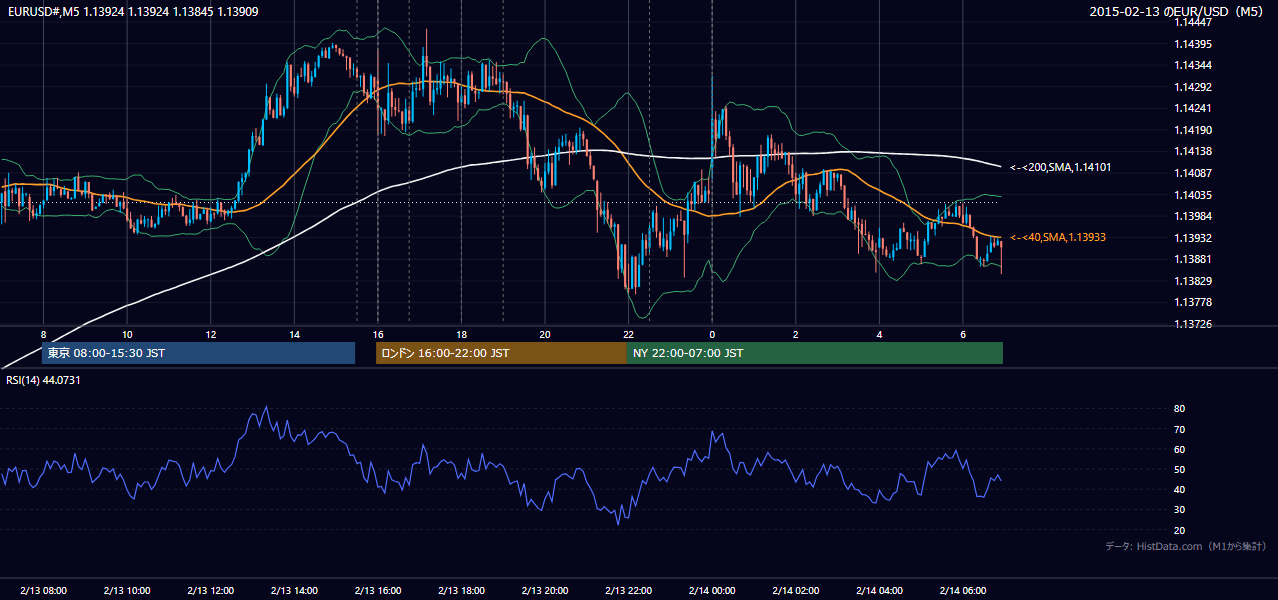Click price axis value 1.13829

coord(1195,281)
